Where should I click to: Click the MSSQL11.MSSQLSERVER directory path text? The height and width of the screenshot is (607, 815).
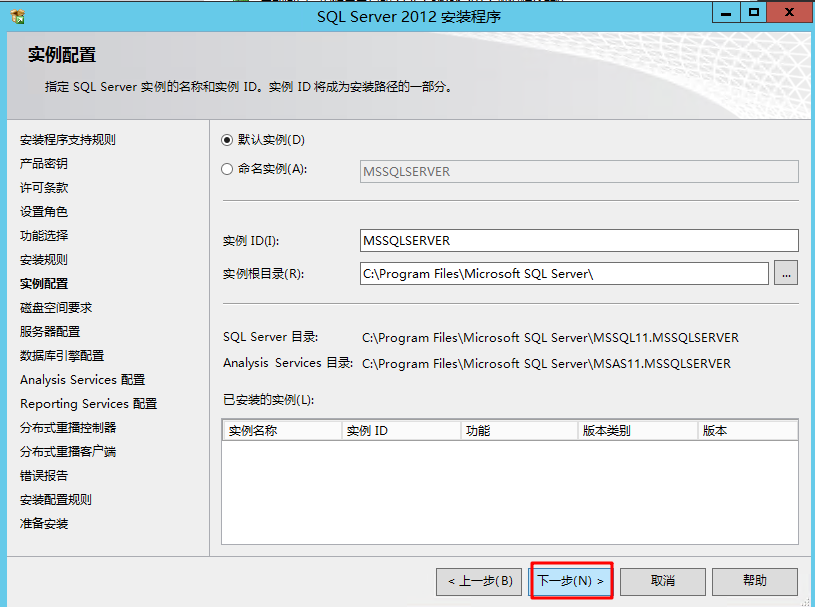tap(550, 338)
